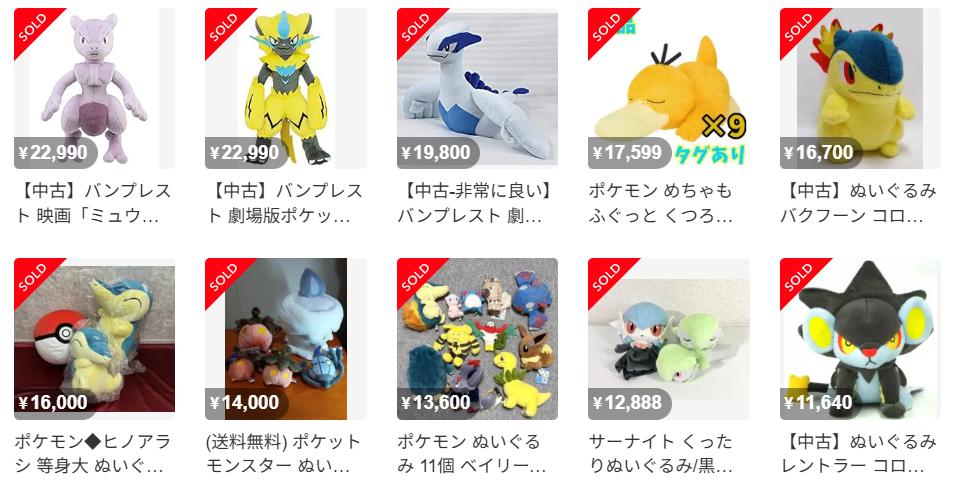Click the (送料無料) ポケットモンスター title

pyautogui.click(x=284, y=454)
